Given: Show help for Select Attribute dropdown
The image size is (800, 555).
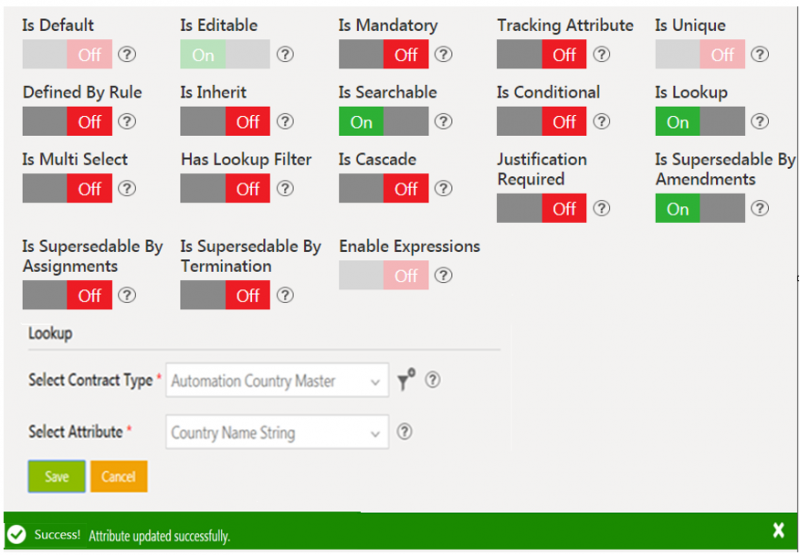Looking at the screenshot, I should [405, 432].
